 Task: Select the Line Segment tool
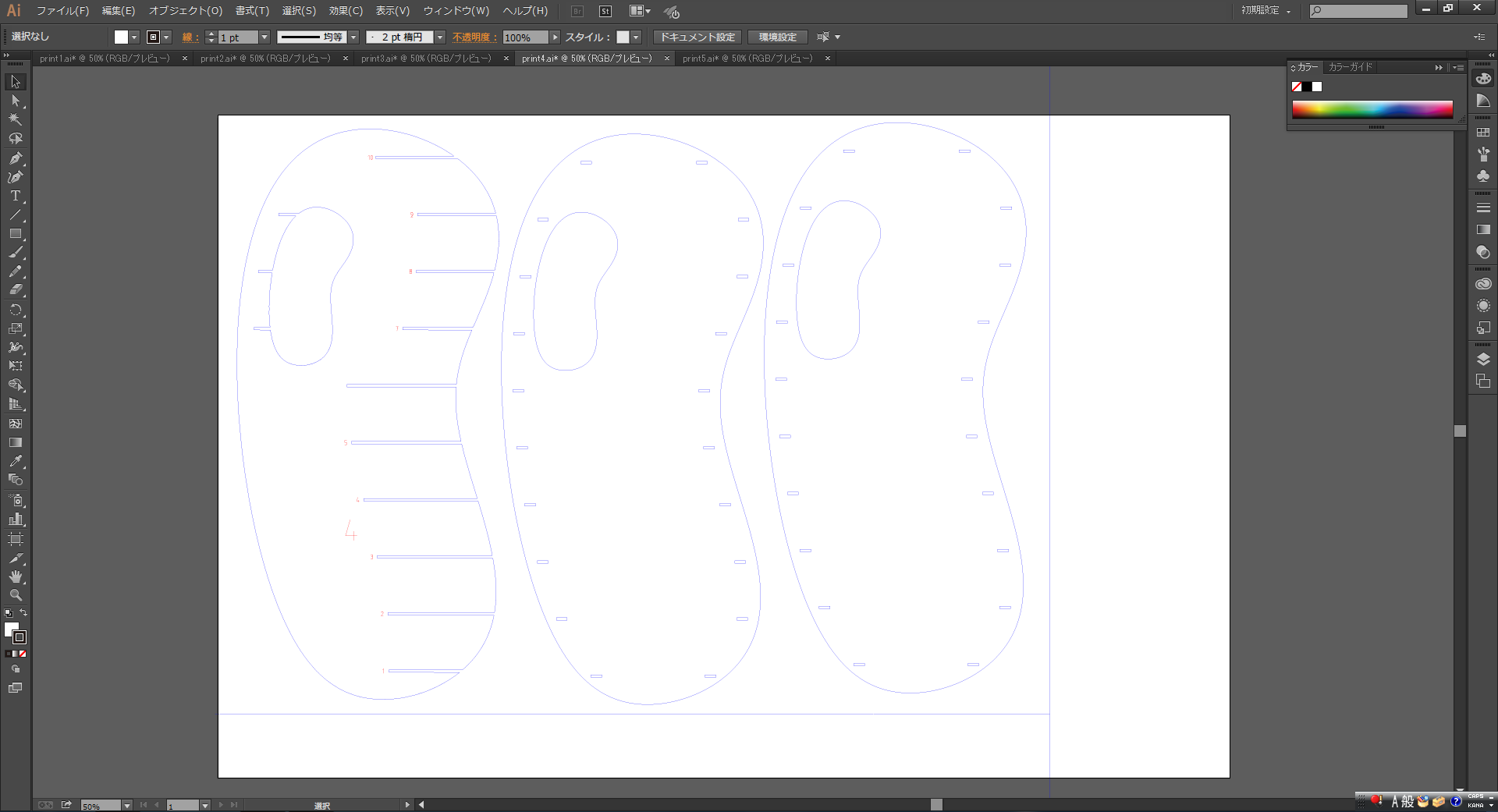(x=16, y=215)
